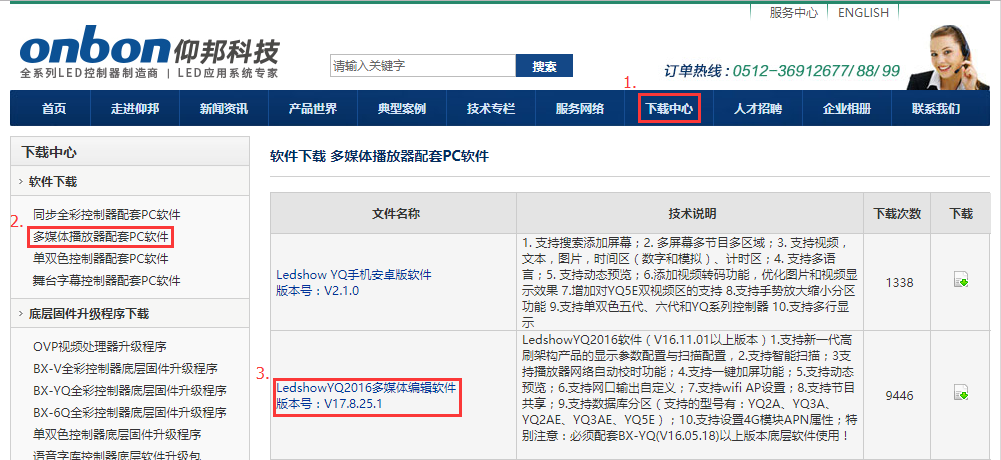Expand the 底层固件升级程序下载 sidebar section
The image size is (1001, 460).
click(88, 313)
